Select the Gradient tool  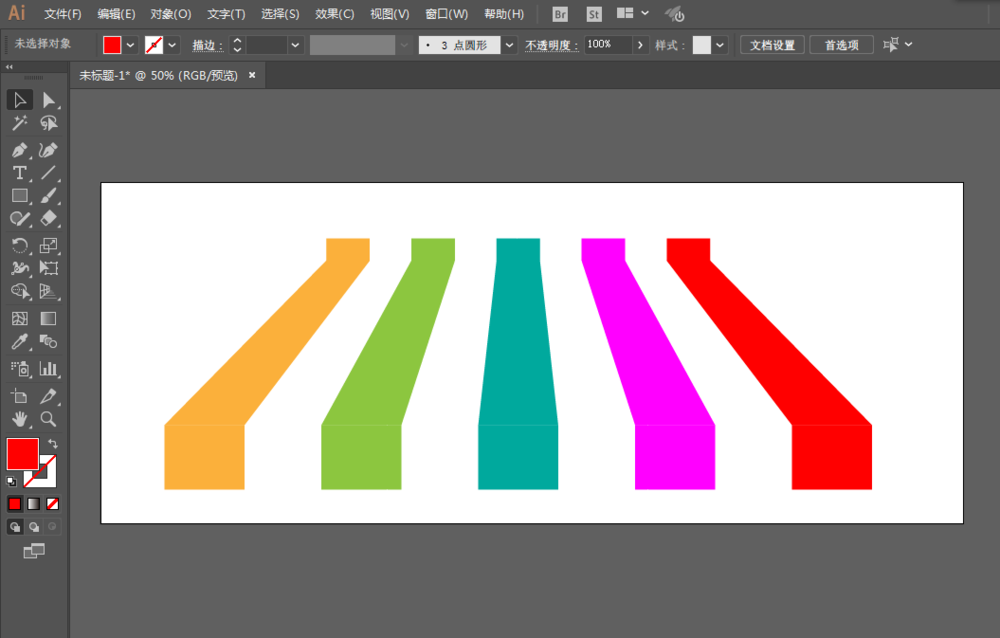pos(48,318)
